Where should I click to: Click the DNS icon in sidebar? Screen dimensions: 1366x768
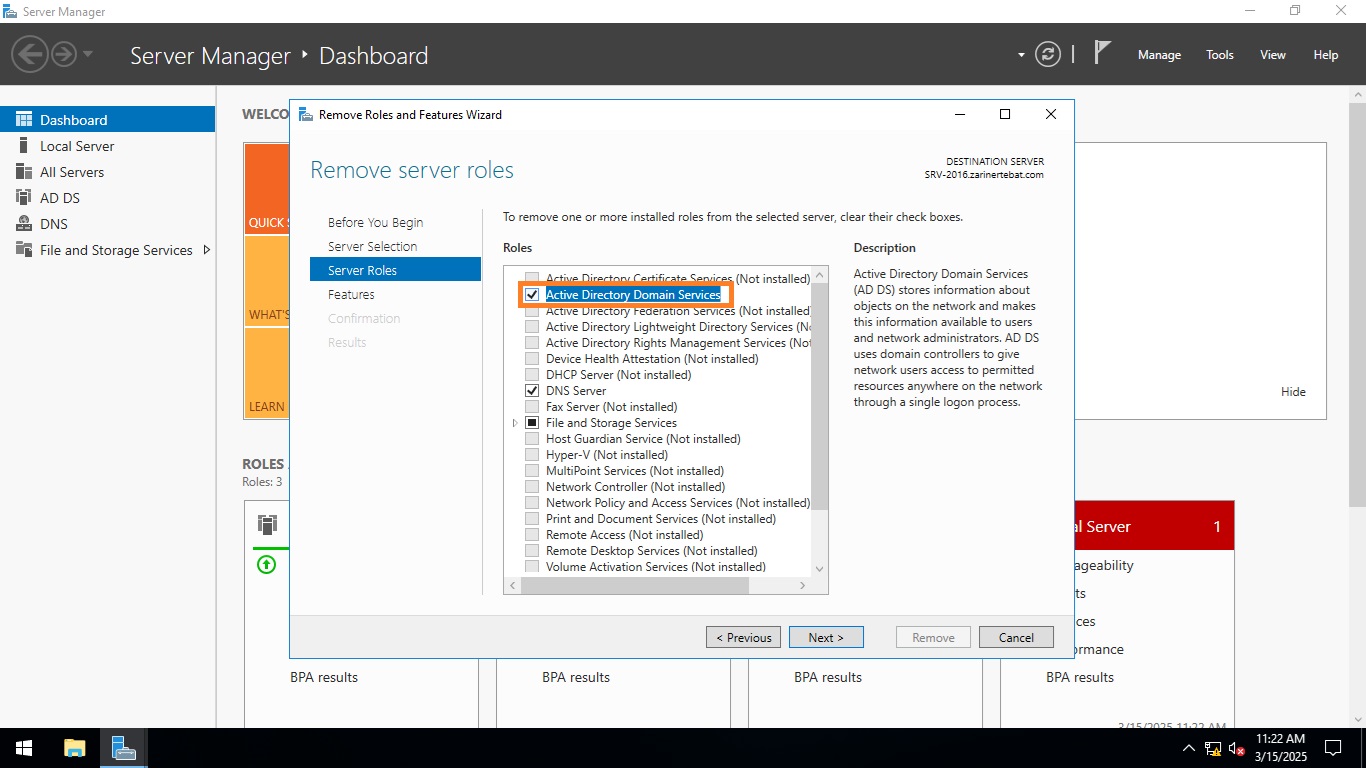pos(24,224)
